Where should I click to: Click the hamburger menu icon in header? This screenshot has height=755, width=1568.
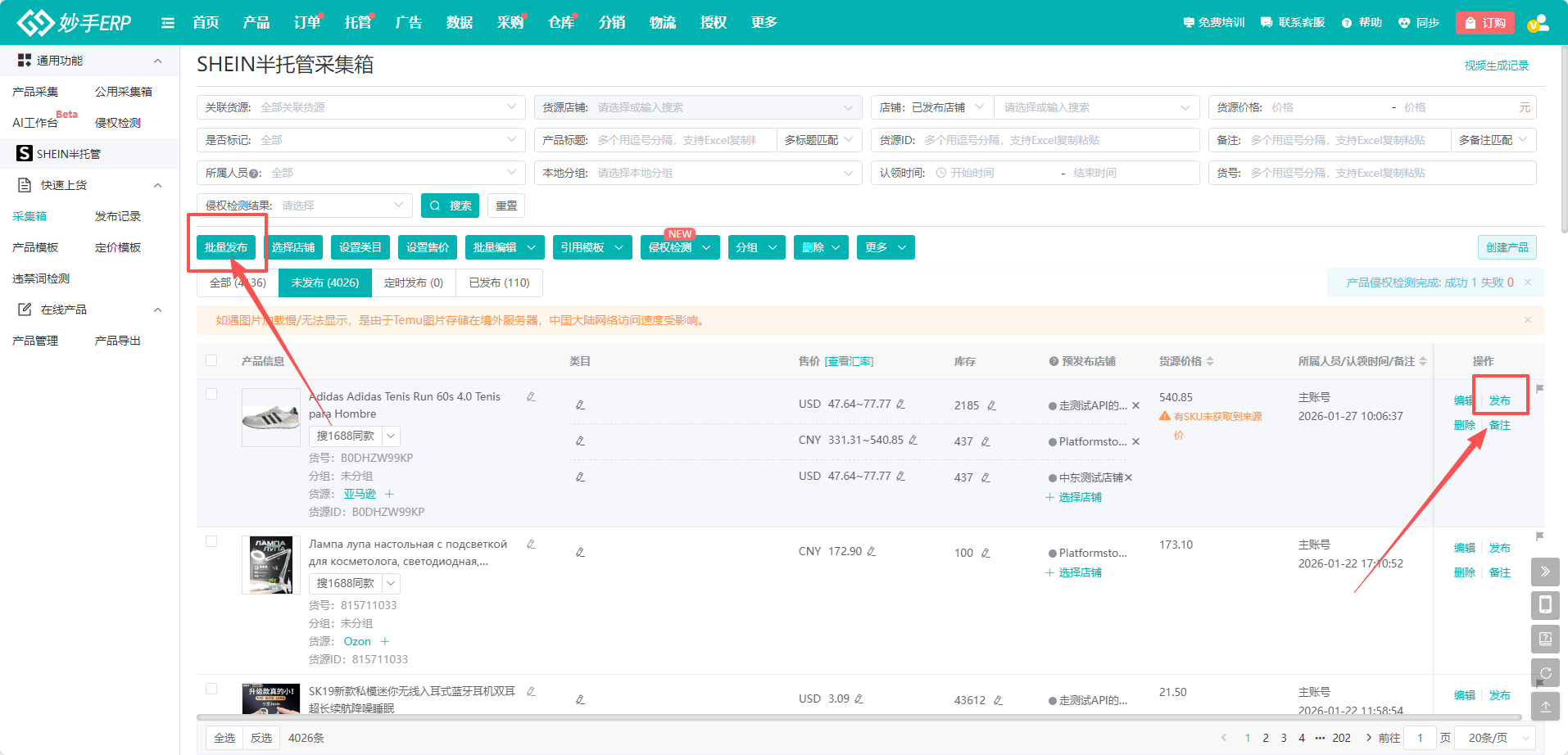point(168,23)
